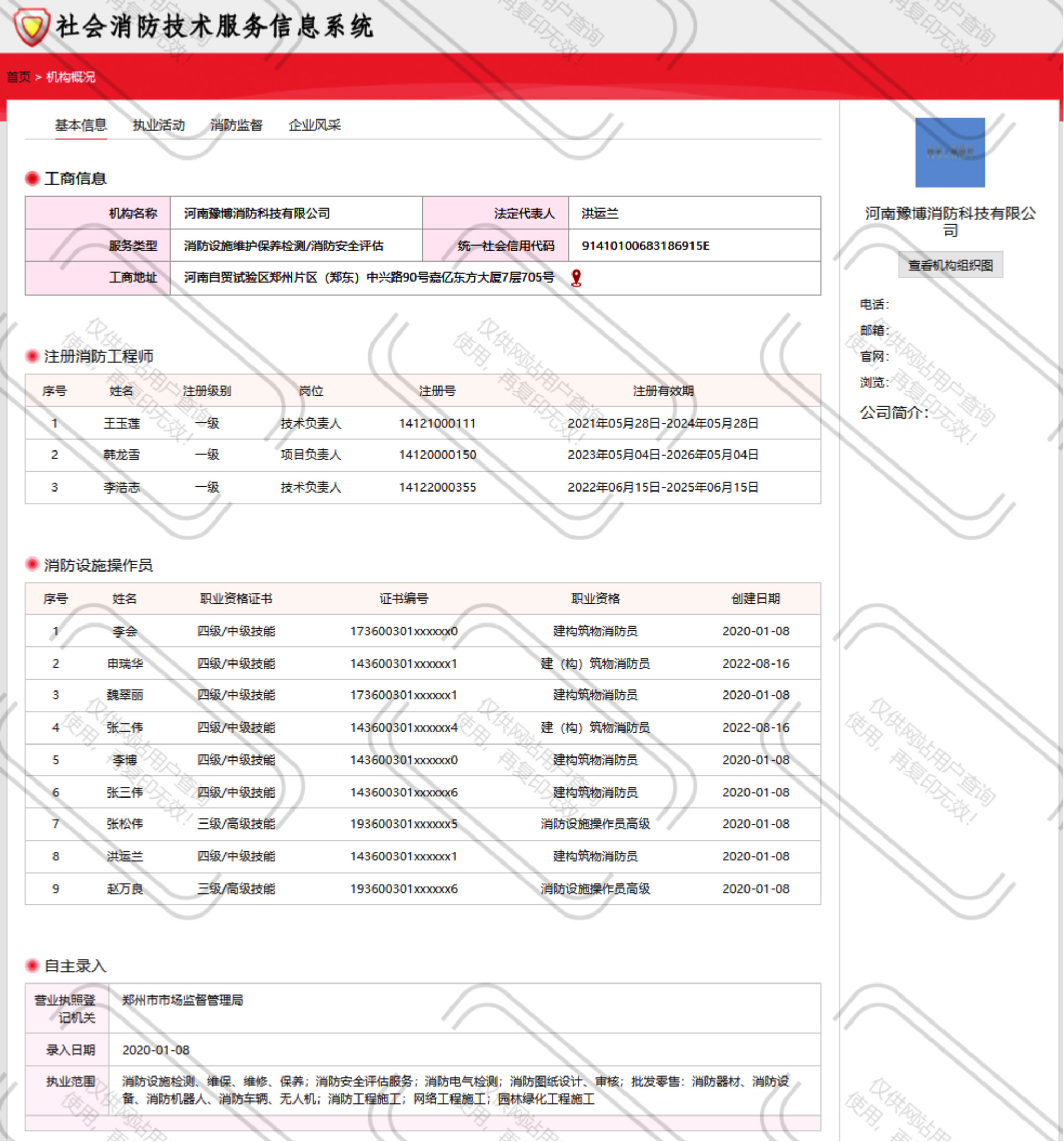Click registration number 14121000111
Viewport: 1064px width, 1142px height.
(437, 423)
